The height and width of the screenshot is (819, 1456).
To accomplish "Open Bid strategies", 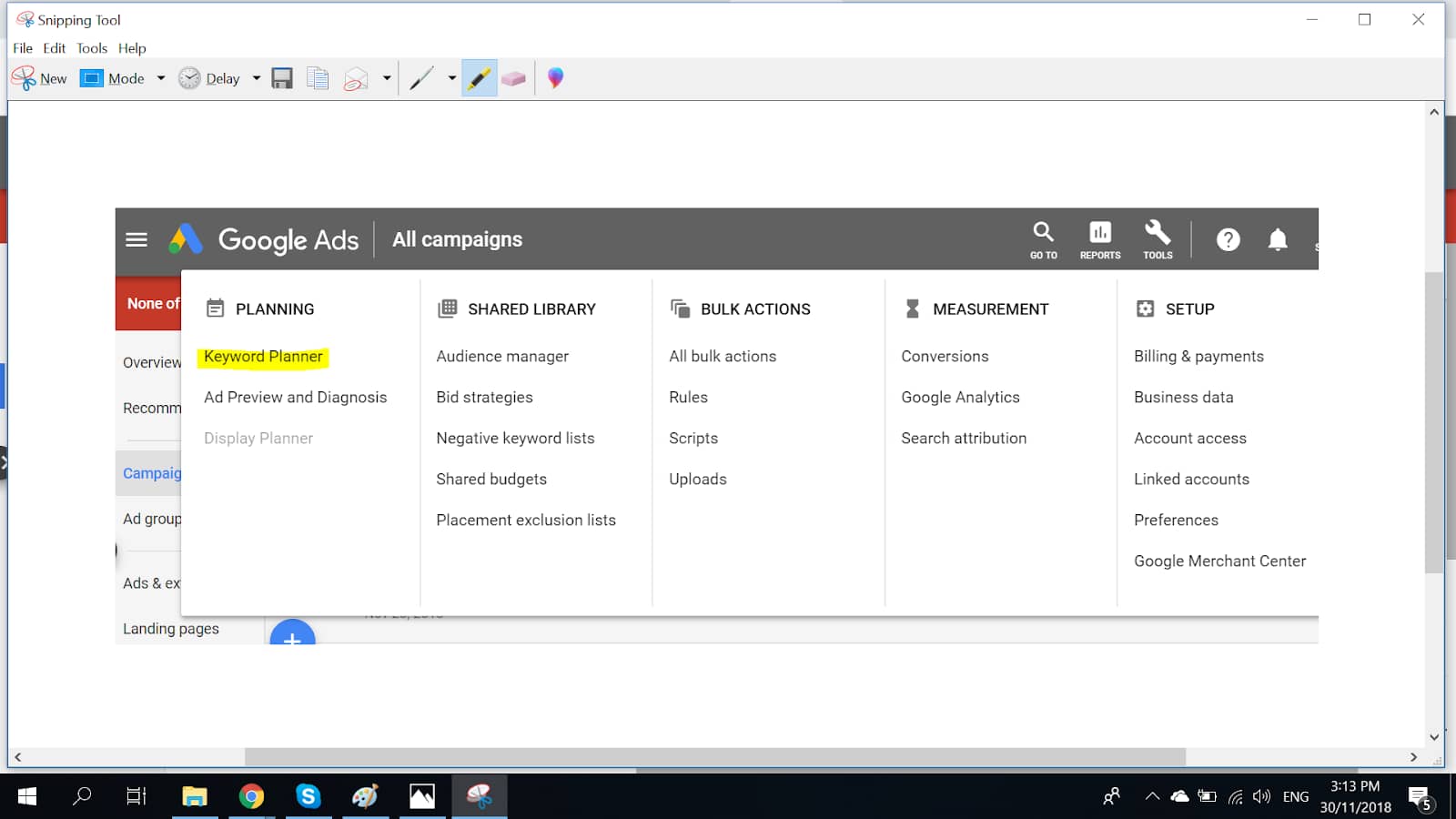I will tap(485, 398).
